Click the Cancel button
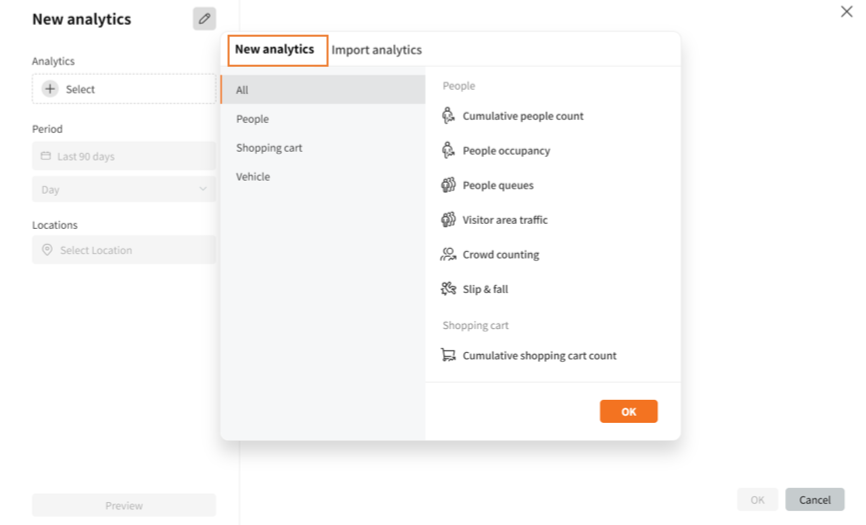This screenshot has height=525, width=866. [814, 499]
